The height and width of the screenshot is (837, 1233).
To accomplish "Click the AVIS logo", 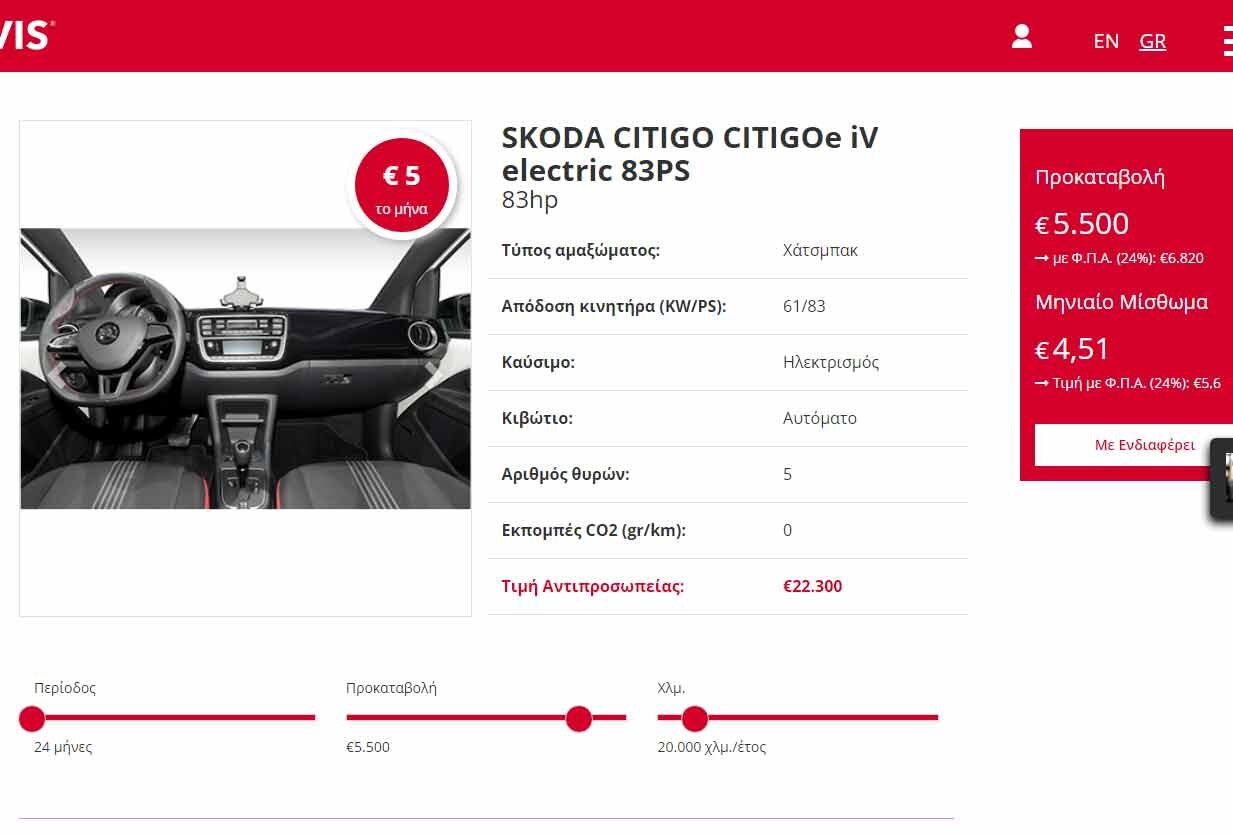I will (26, 35).
